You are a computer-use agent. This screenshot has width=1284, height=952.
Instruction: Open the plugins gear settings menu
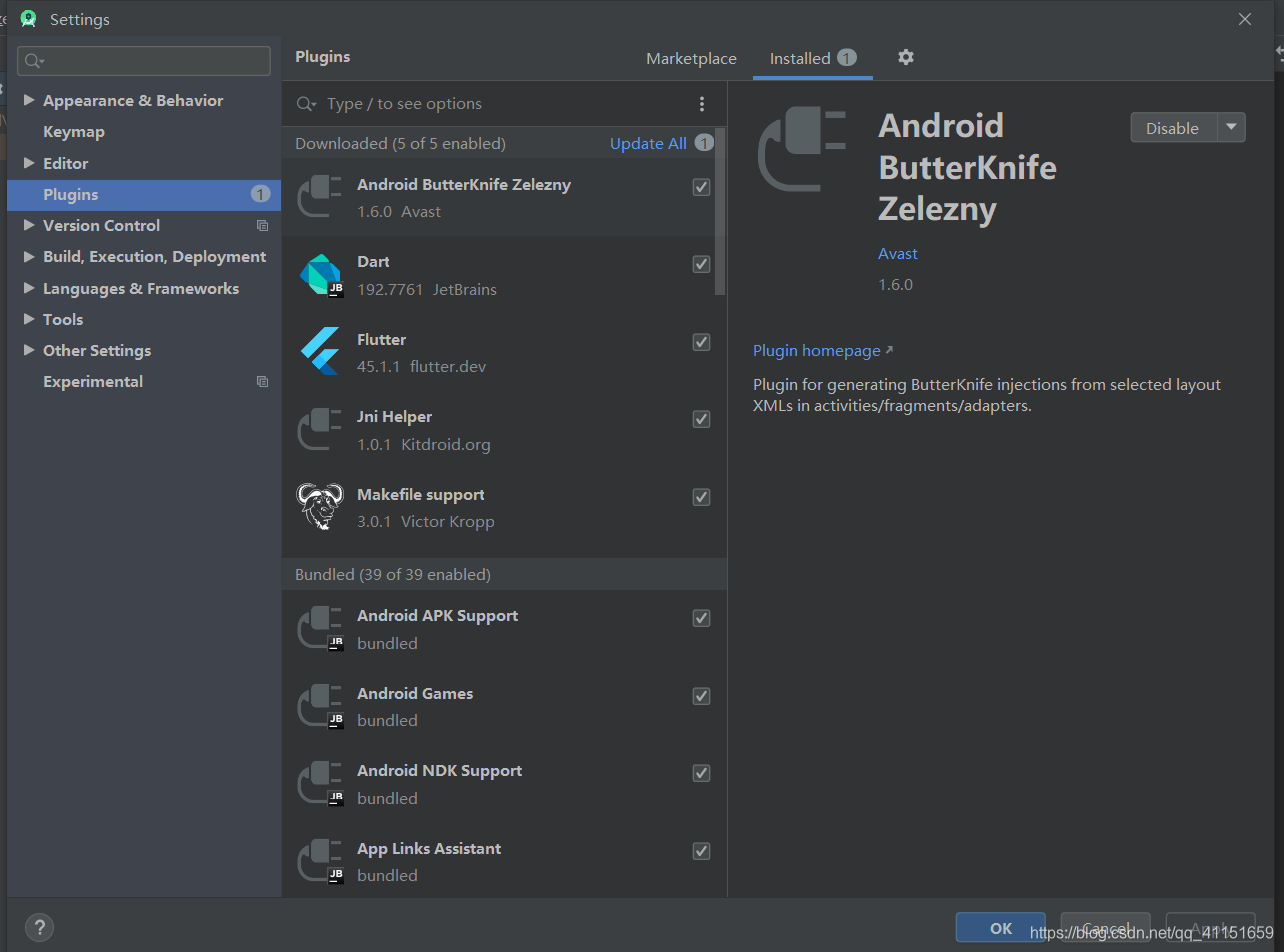pyautogui.click(x=906, y=57)
